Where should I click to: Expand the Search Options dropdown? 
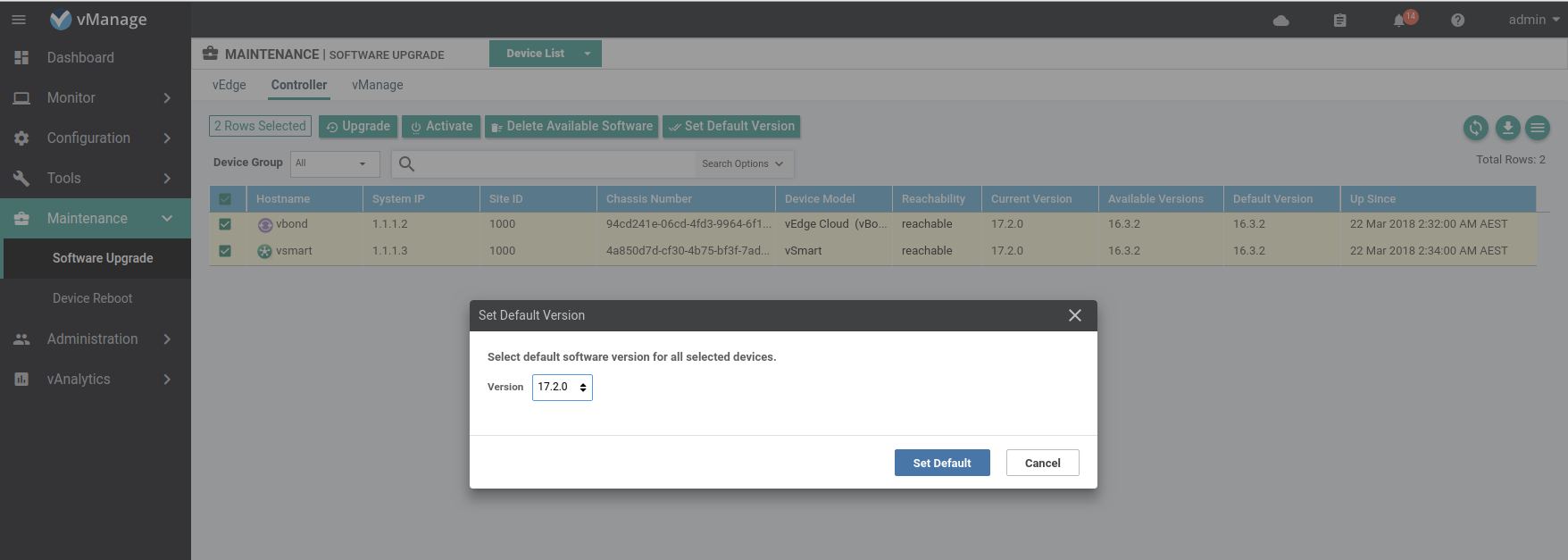[742, 164]
